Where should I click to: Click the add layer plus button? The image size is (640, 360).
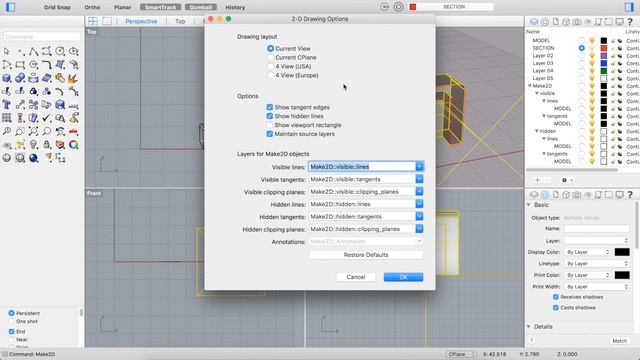[x=538, y=180]
